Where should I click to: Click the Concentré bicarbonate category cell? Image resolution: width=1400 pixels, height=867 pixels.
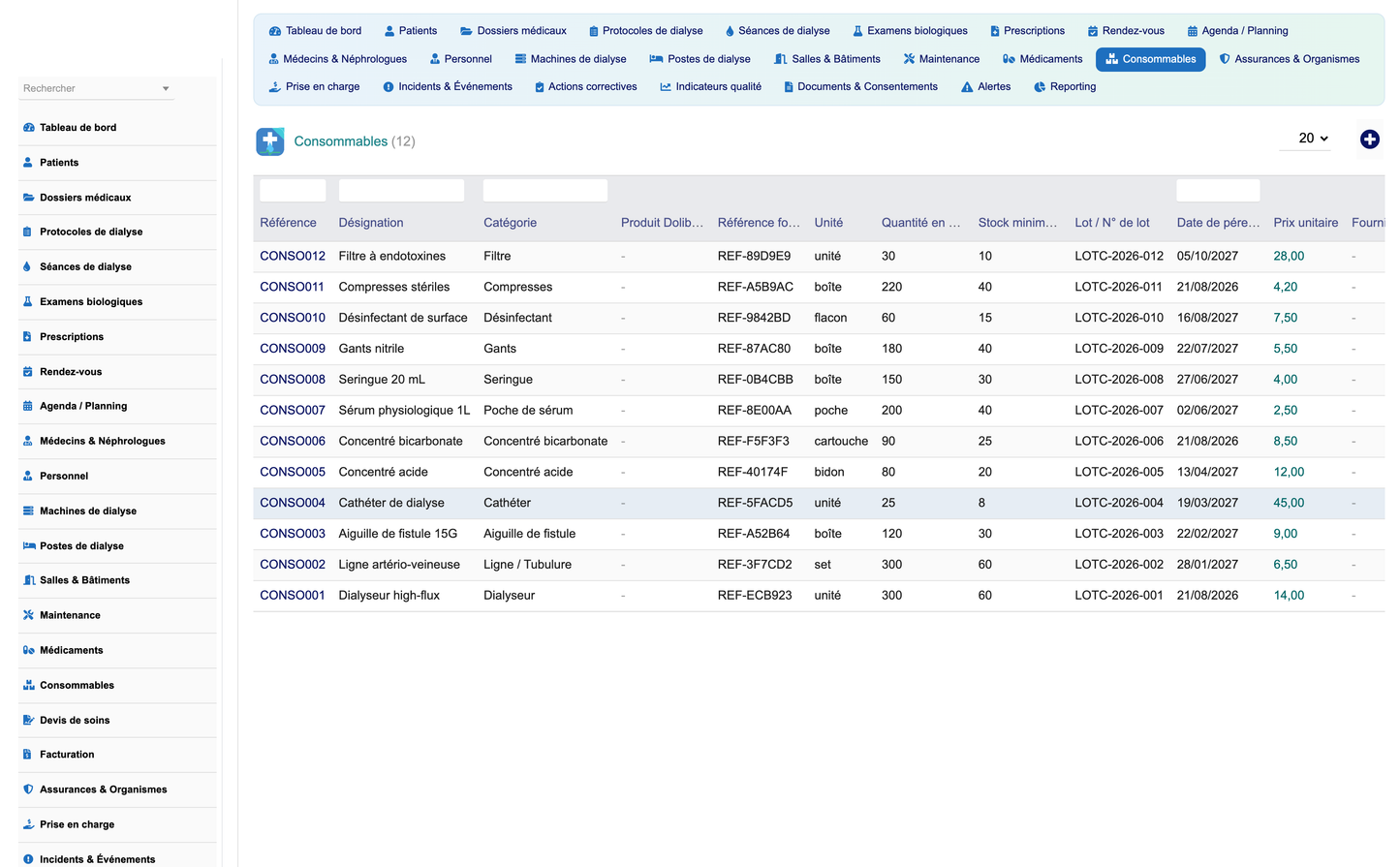[x=545, y=442]
